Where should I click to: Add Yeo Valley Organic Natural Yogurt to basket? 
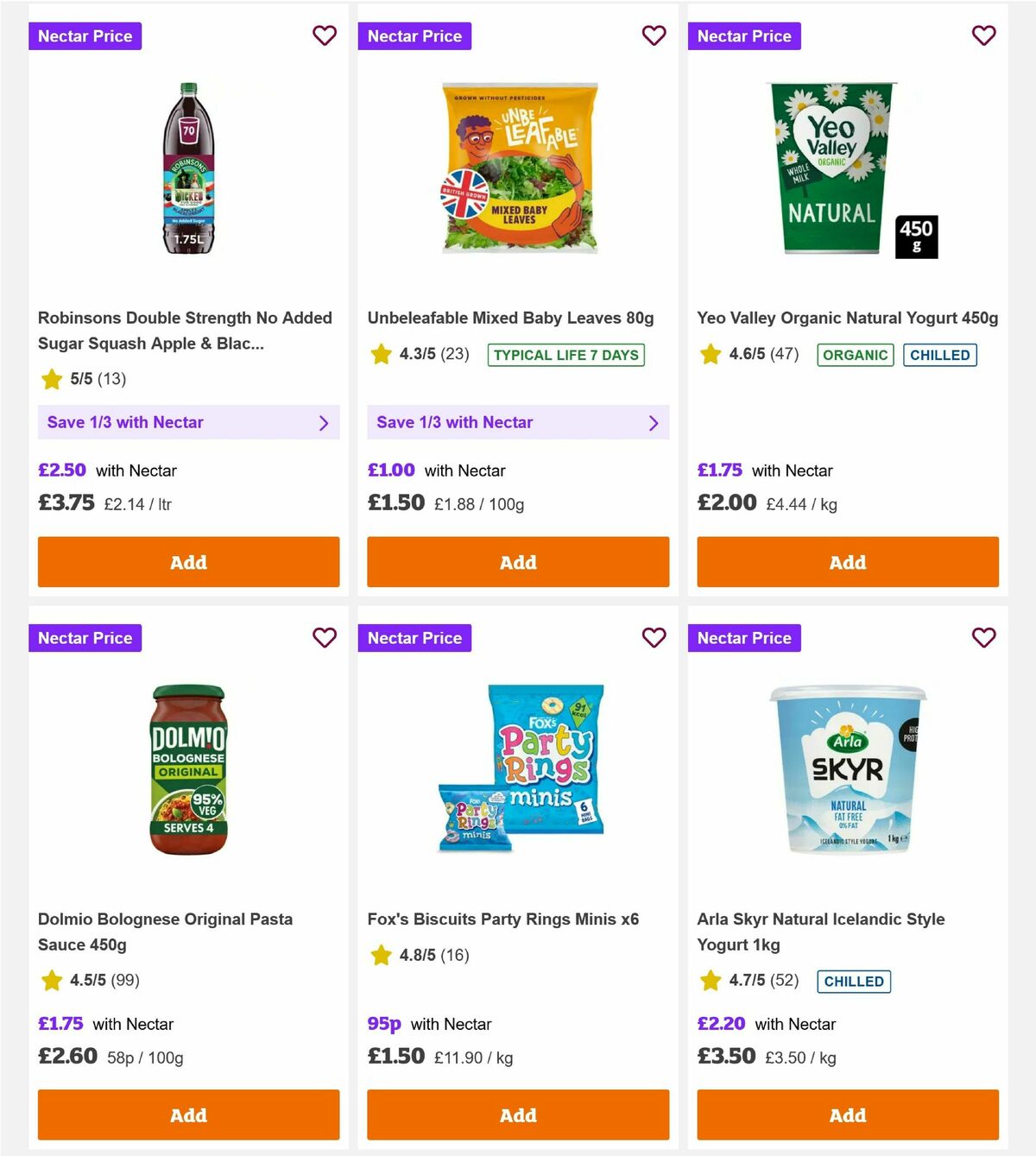847,562
